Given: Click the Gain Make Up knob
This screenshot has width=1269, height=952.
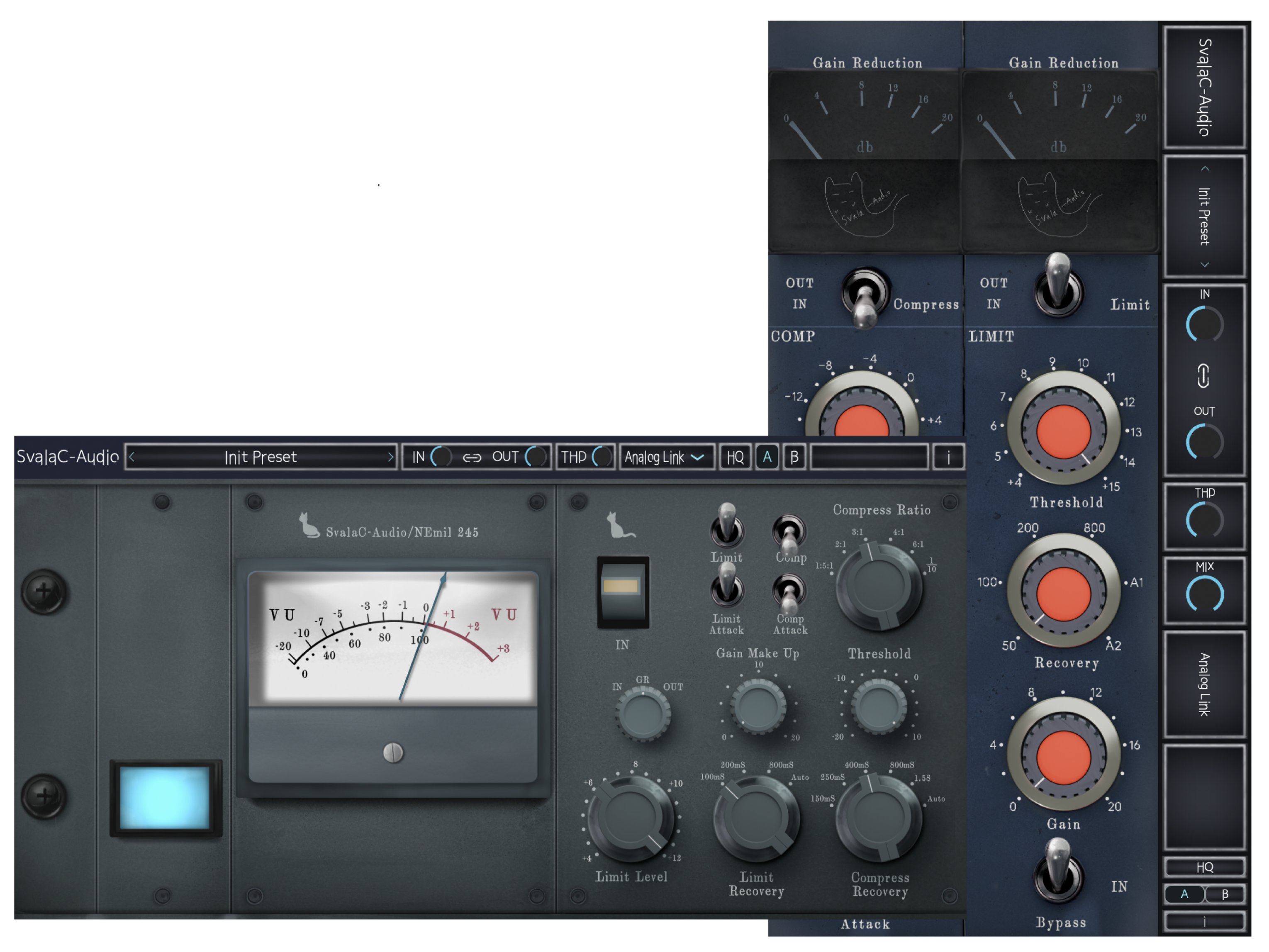Looking at the screenshot, I should 758,707.
